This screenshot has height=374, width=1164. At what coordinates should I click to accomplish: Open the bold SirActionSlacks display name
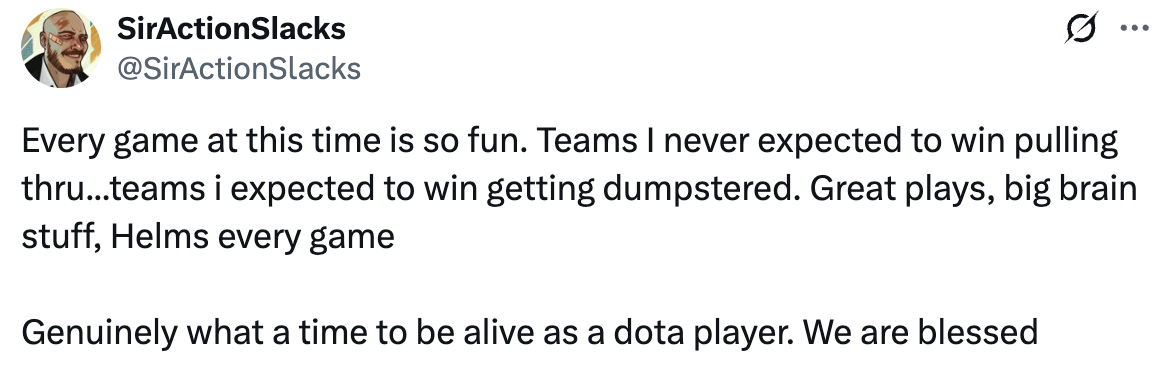coord(232,29)
